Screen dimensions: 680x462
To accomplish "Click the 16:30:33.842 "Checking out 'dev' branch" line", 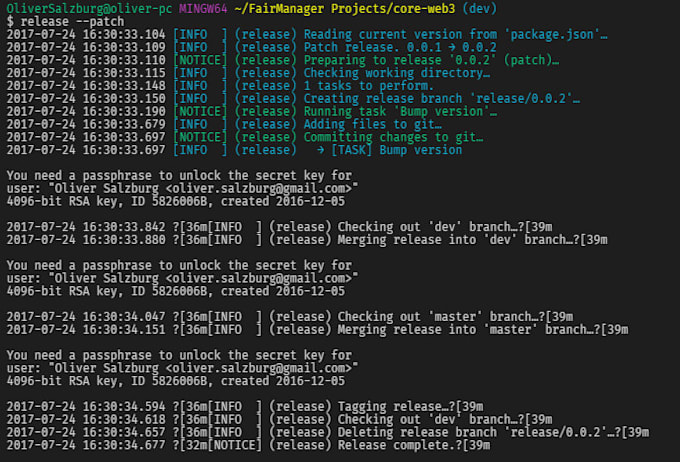I will [x=279, y=227].
